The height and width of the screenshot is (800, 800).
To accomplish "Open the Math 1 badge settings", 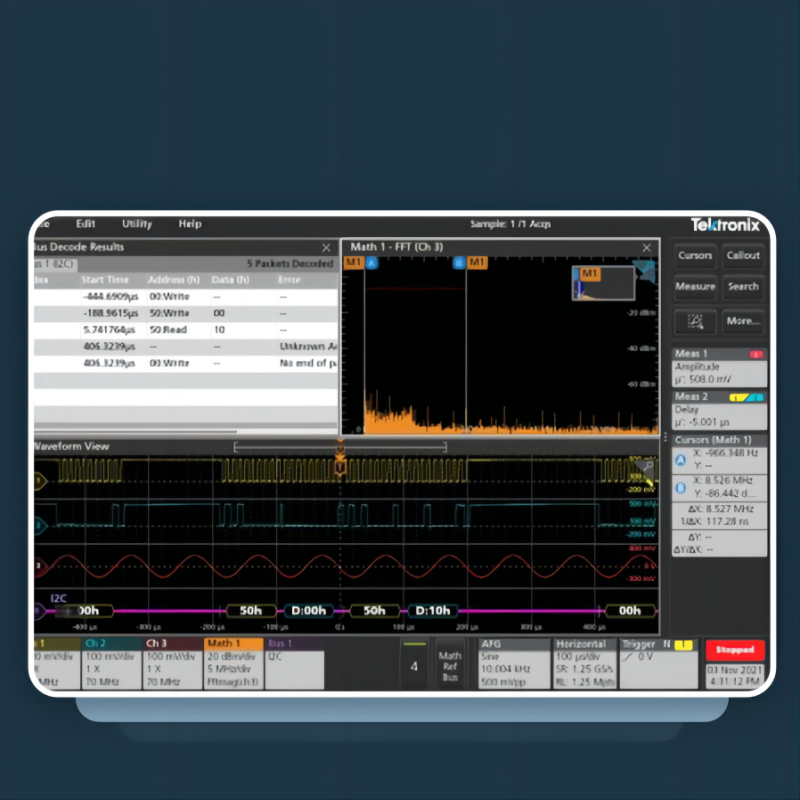I will (234, 664).
